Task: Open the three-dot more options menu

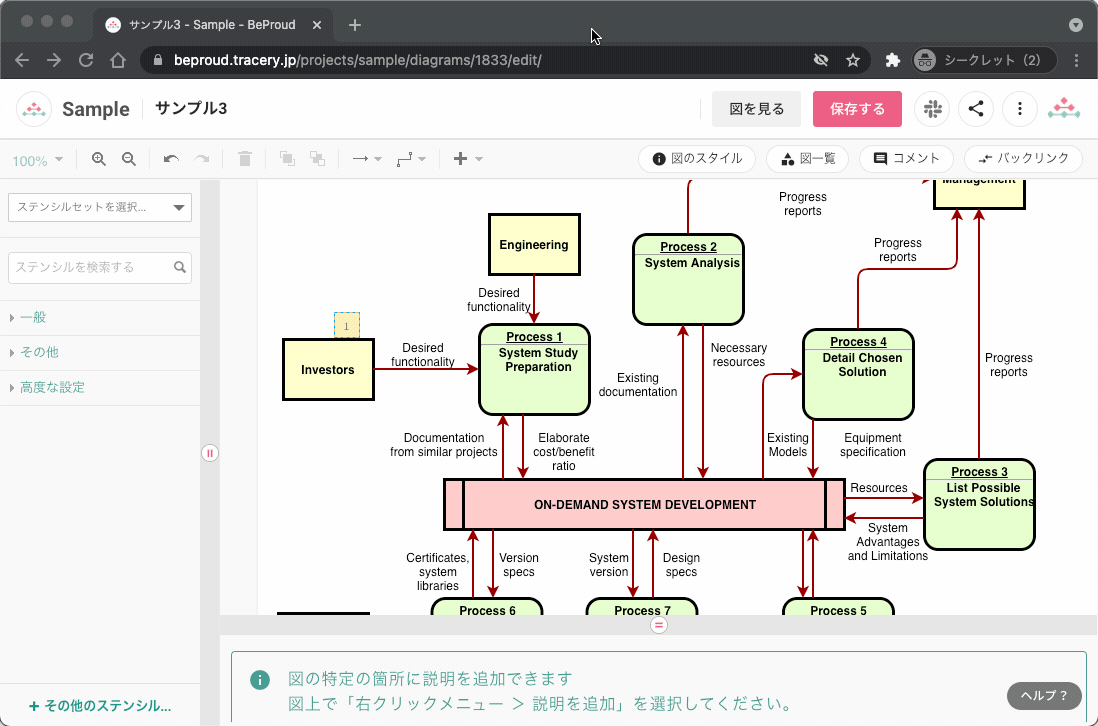Action: tap(1019, 109)
